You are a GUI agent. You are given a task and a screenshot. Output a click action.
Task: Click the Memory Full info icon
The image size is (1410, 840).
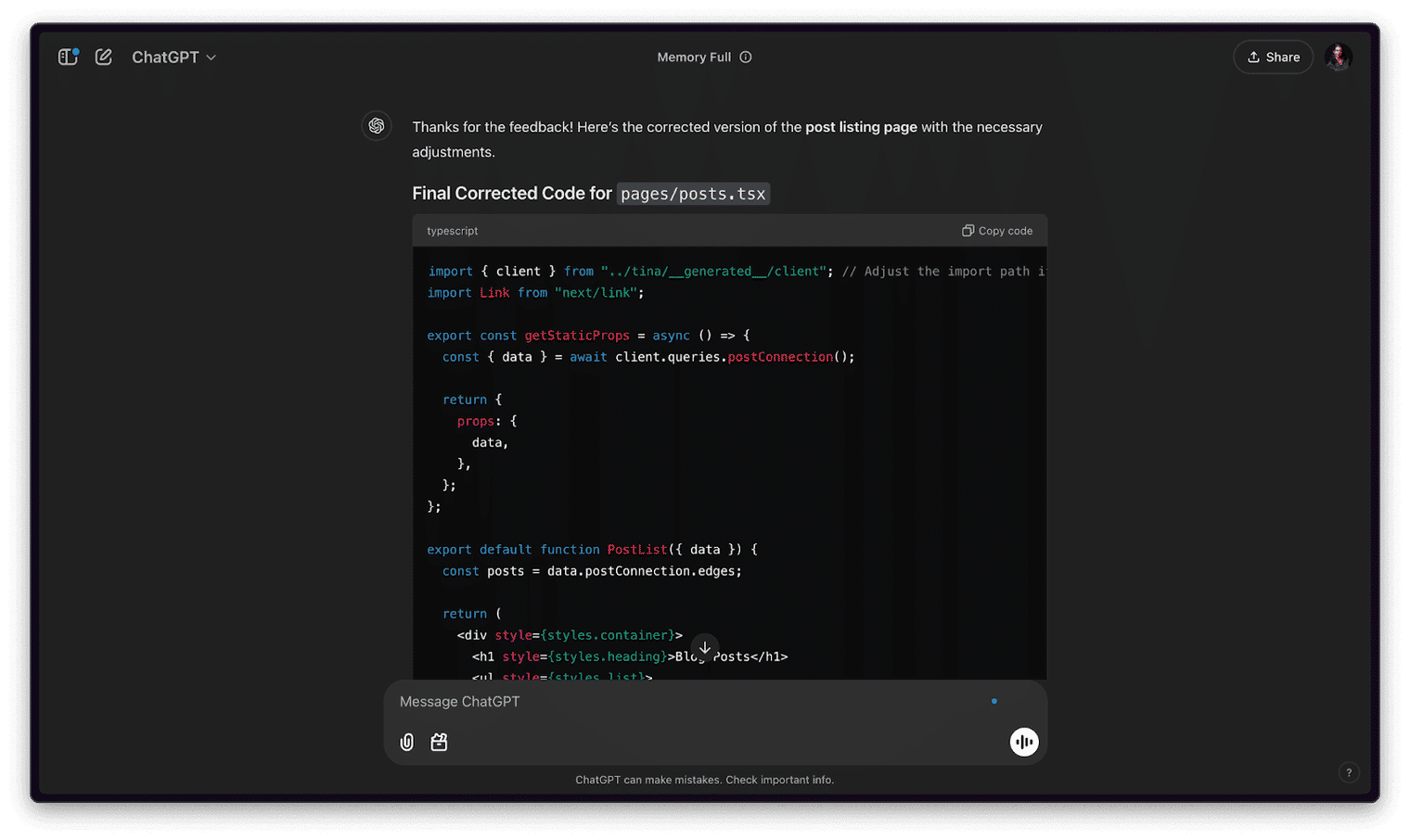[746, 57]
